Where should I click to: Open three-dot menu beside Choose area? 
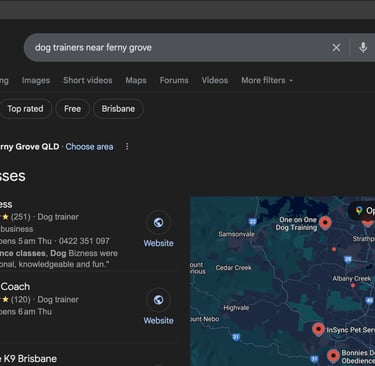click(127, 147)
